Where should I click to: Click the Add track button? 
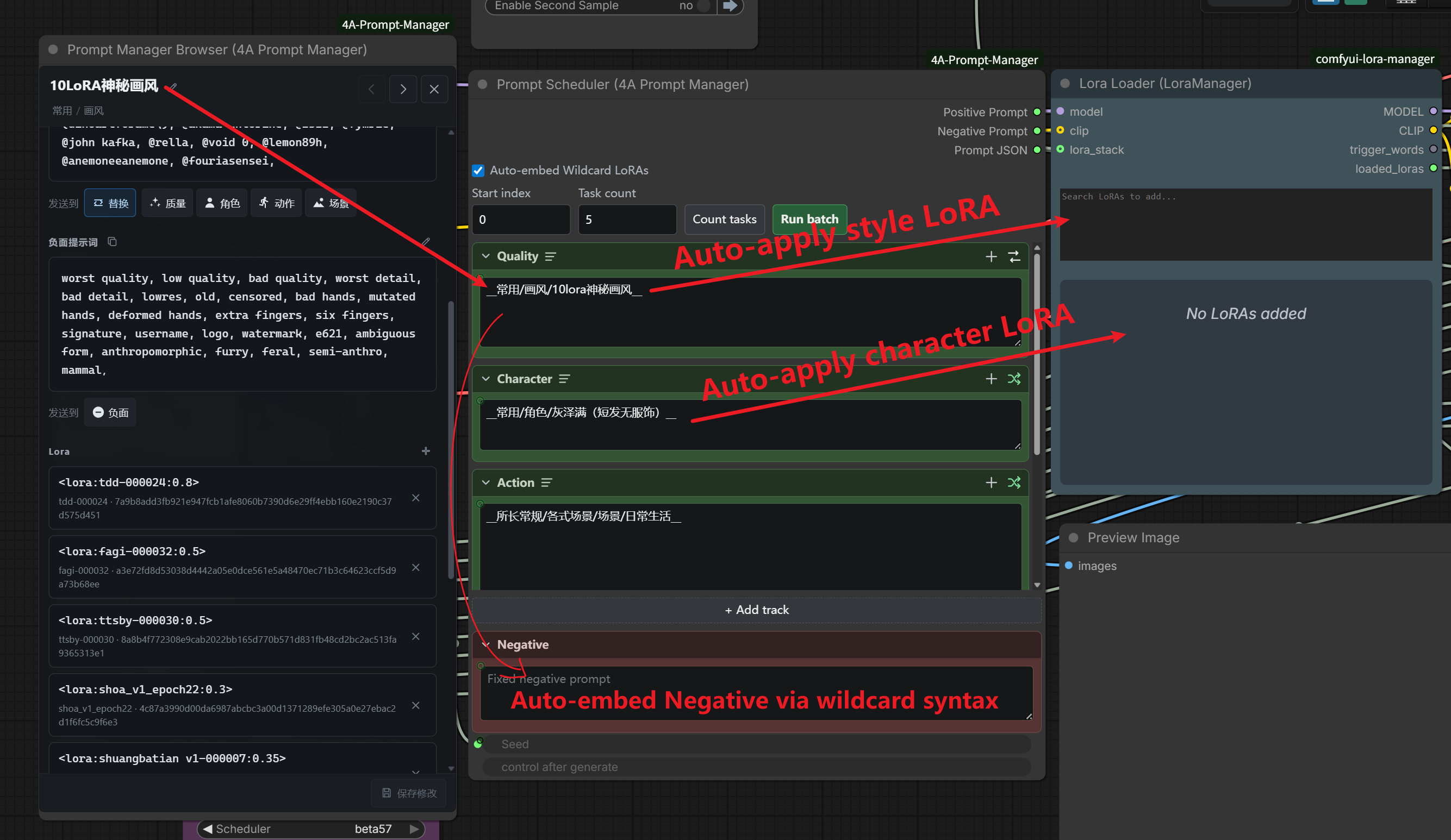757,610
